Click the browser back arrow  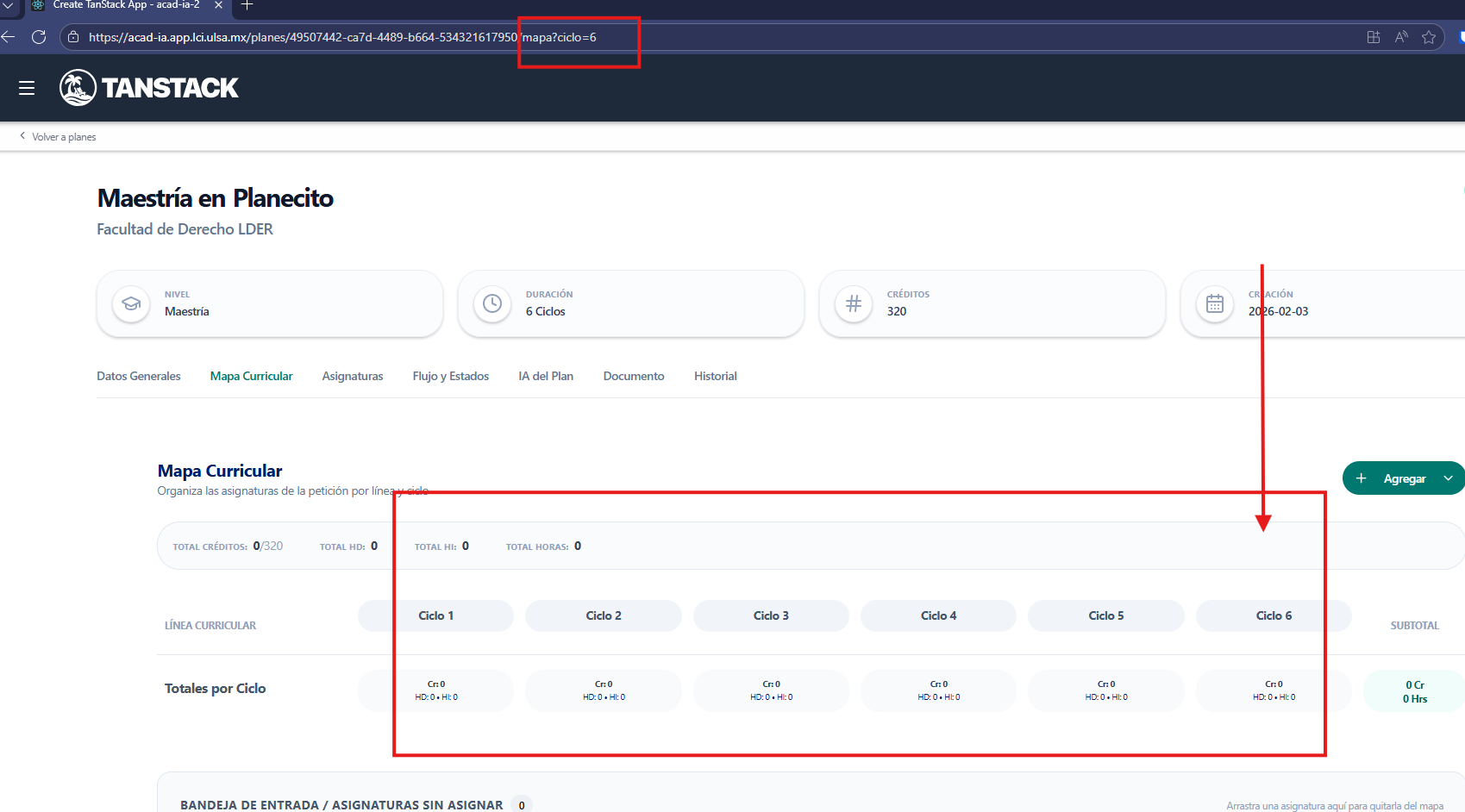(x=9, y=37)
